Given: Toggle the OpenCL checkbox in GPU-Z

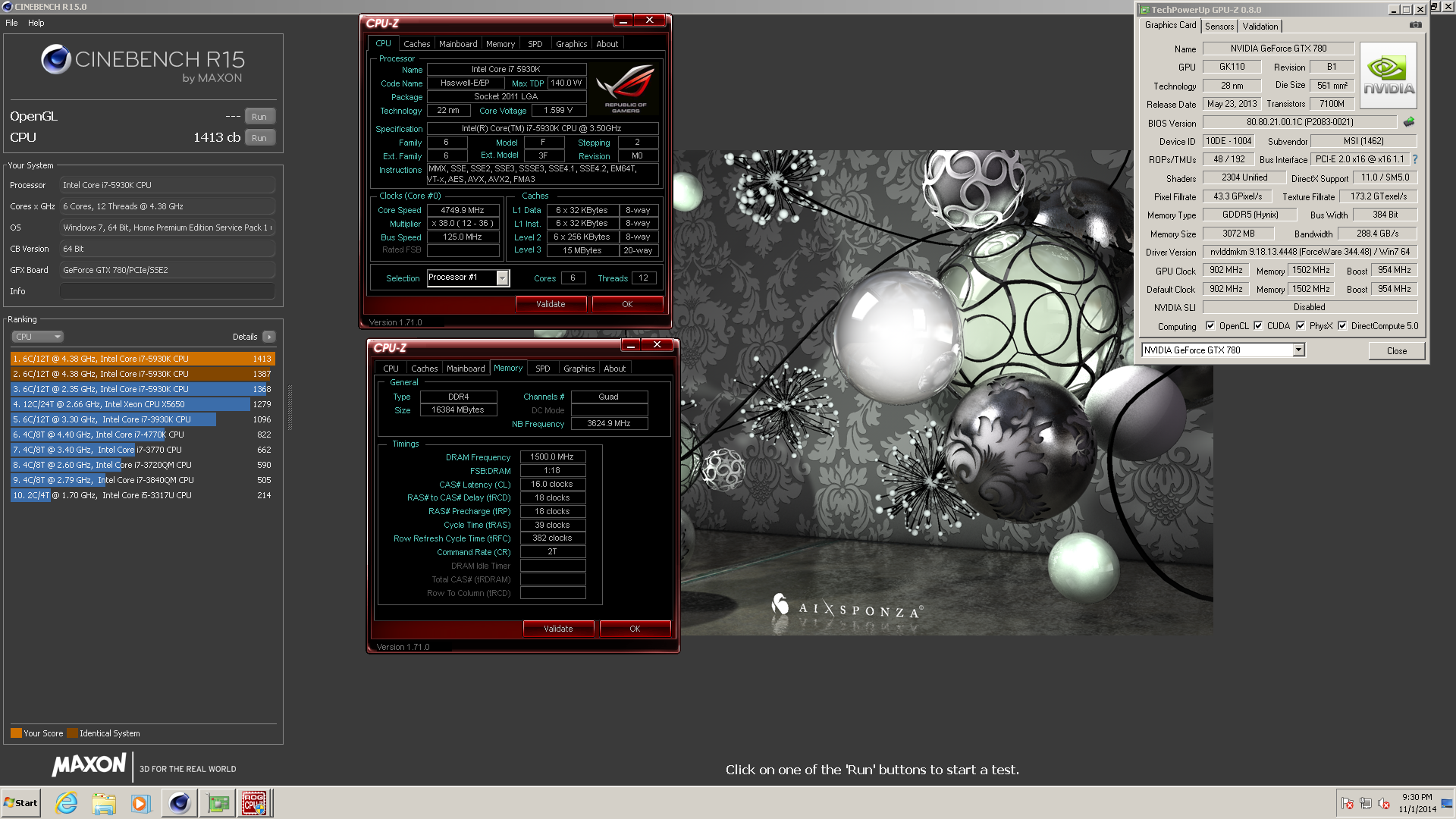Looking at the screenshot, I should pyautogui.click(x=1210, y=326).
